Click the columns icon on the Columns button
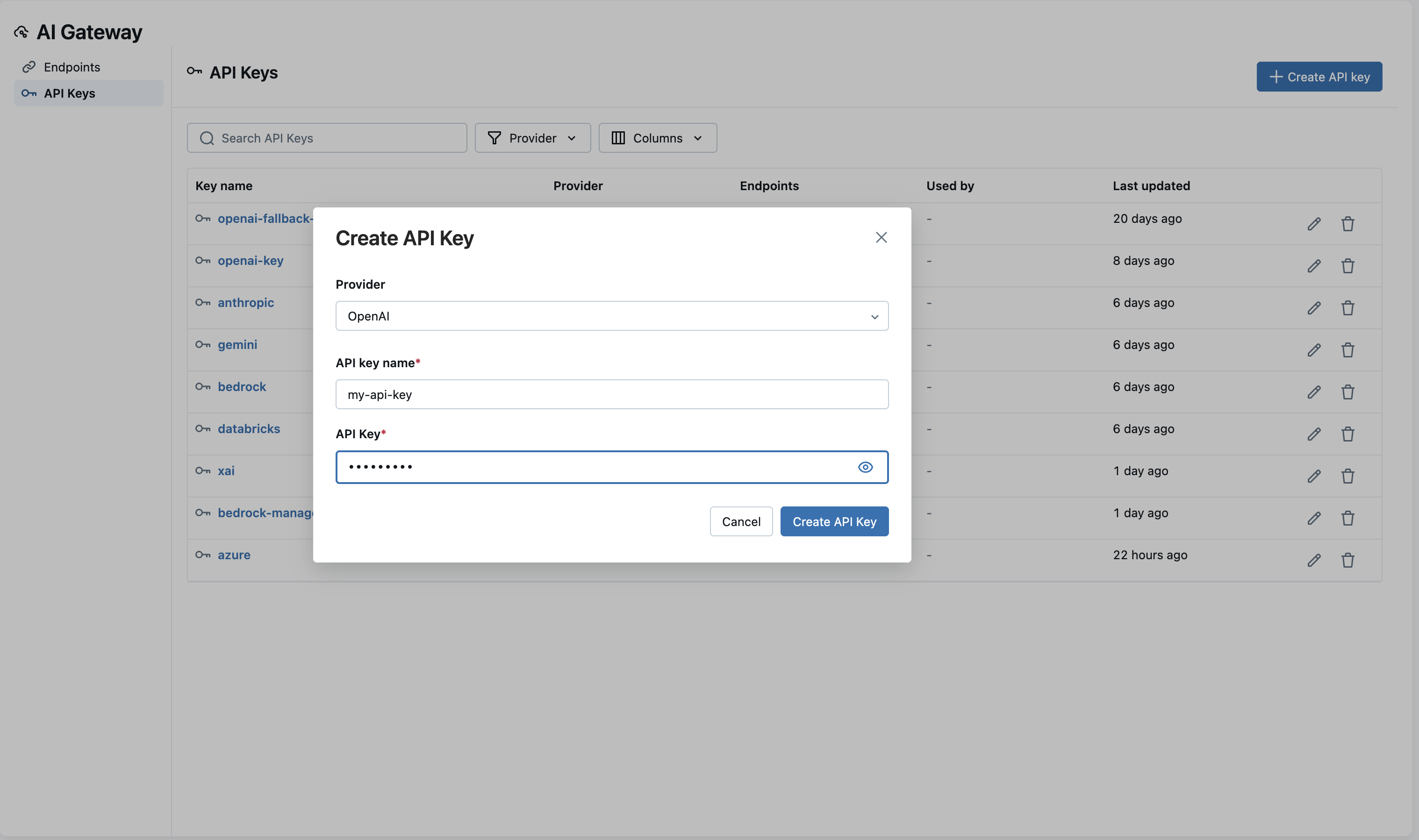The height and width of the screenshot is (840, 1419). coord(618,137)
